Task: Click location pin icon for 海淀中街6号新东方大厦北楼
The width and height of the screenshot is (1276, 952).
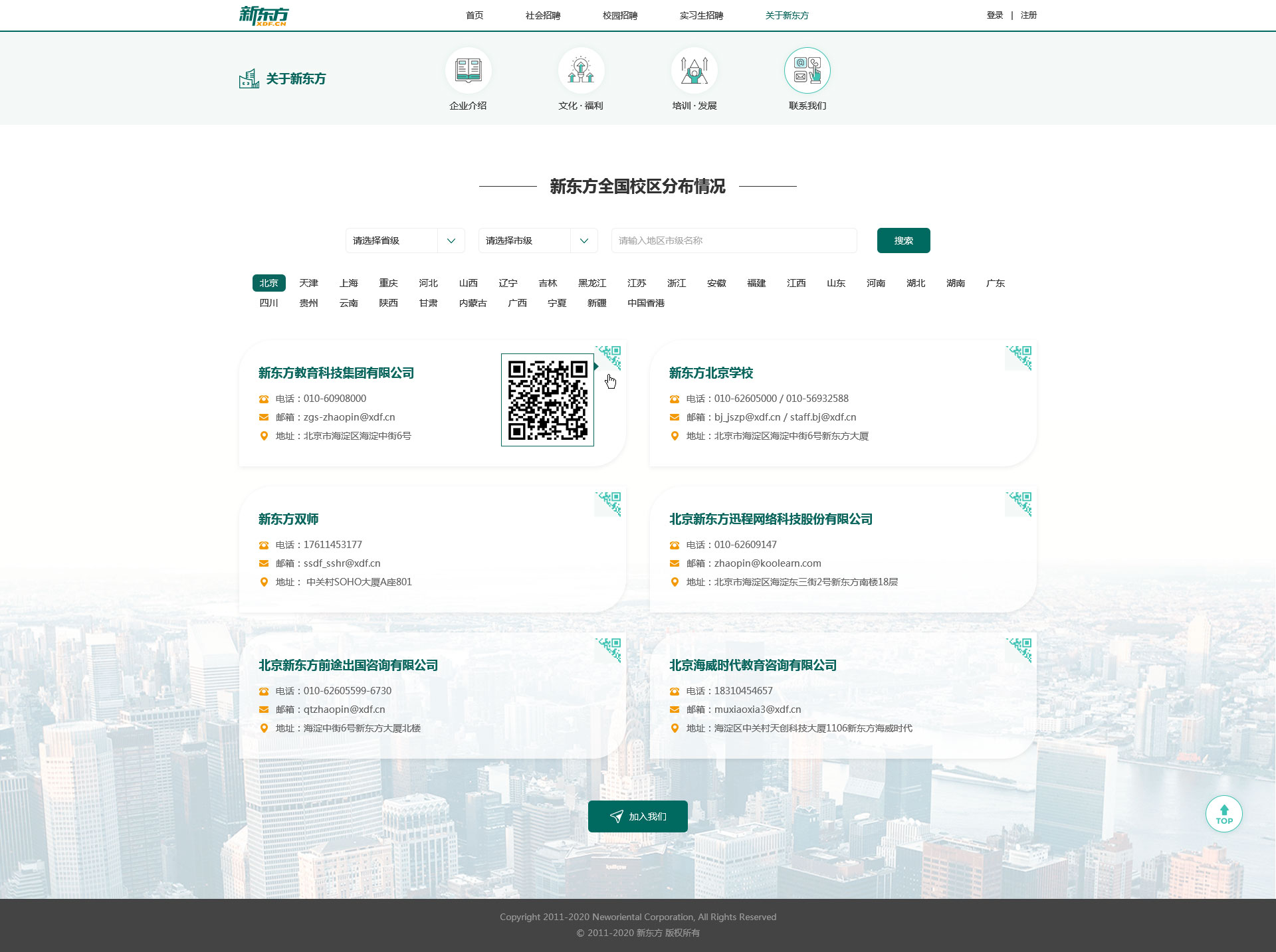Action: [263, 728]
